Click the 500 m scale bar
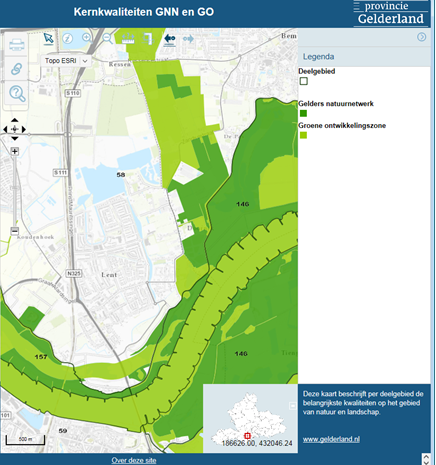The width and height of the screenshot is (436, 465). [25, 440]
